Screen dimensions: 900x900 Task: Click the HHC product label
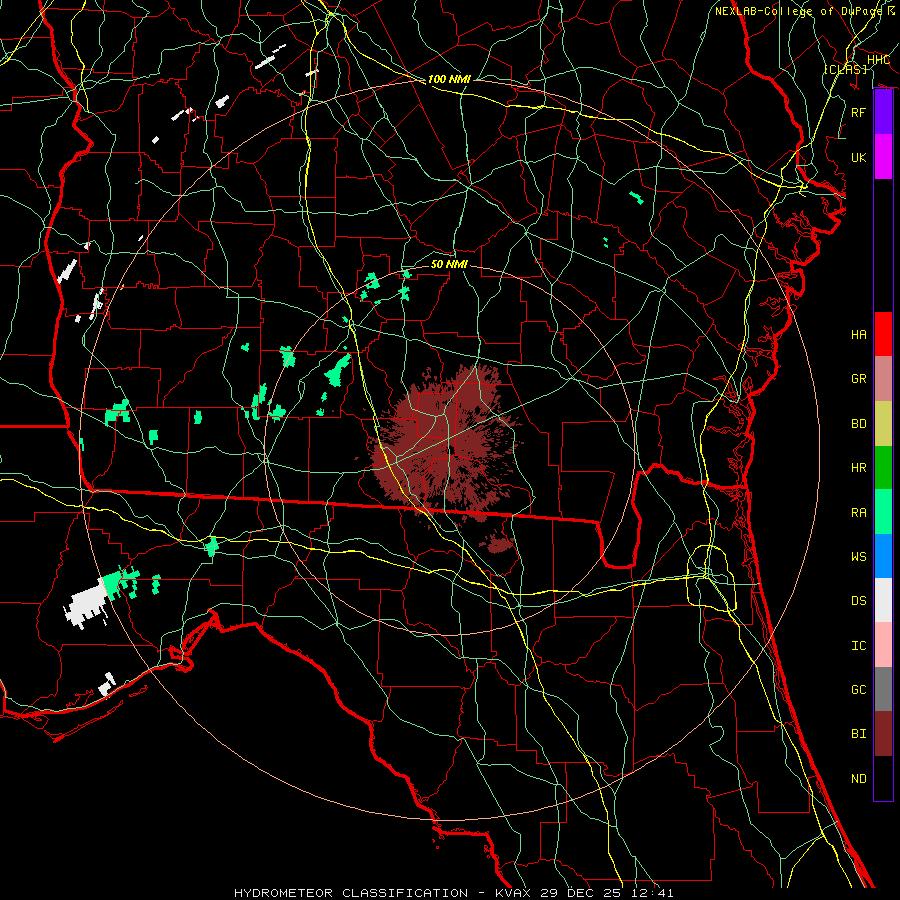878,60
